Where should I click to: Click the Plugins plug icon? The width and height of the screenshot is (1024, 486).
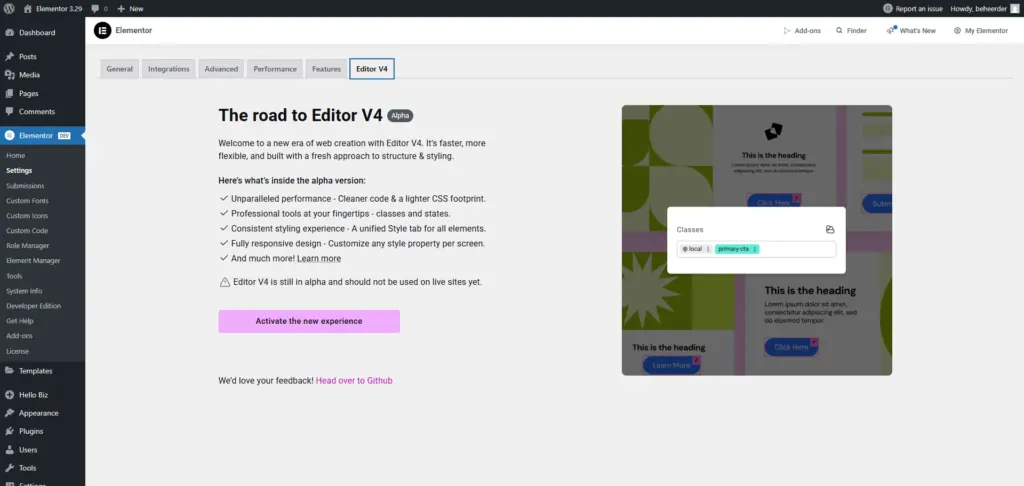[9, 432]
